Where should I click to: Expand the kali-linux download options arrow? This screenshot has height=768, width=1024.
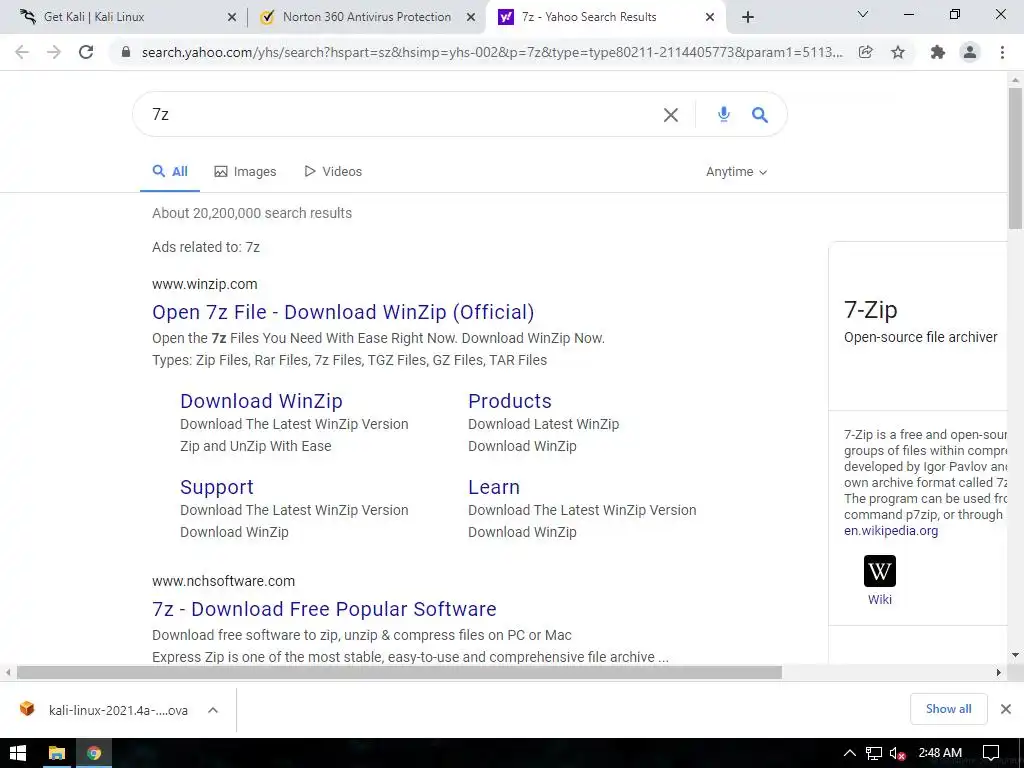point(213,710)
